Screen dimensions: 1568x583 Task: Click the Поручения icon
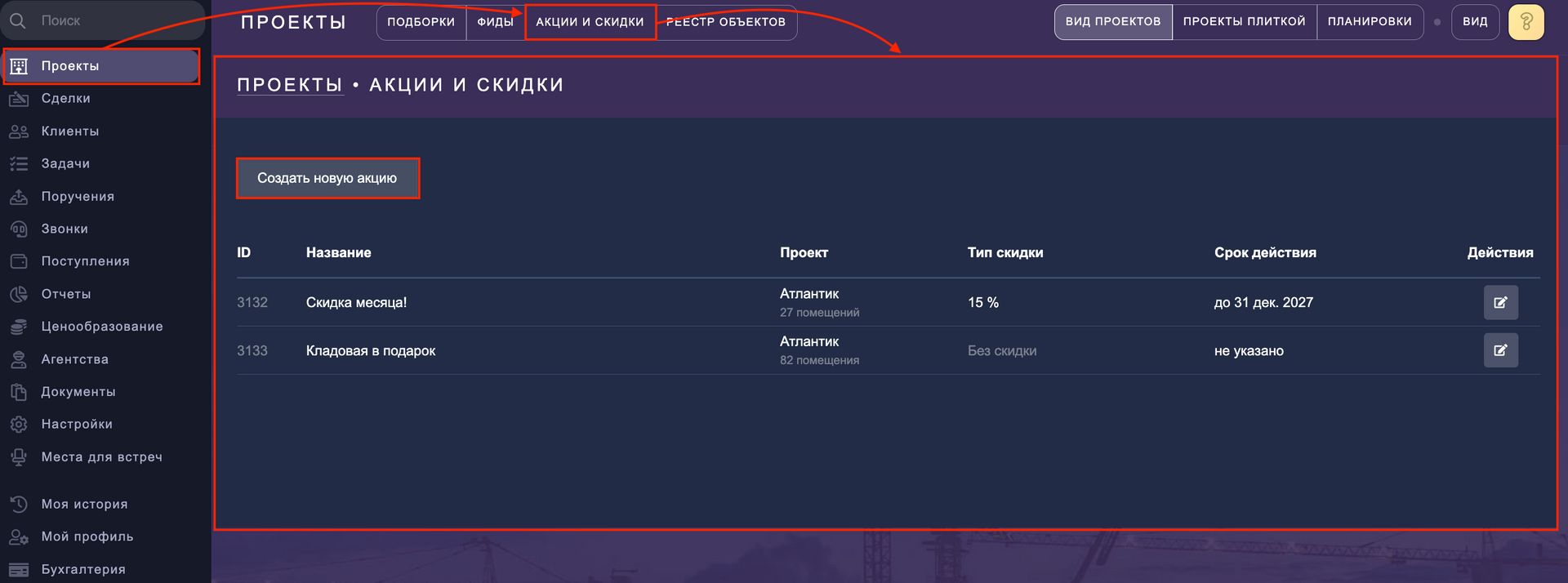tap(19, 197)
